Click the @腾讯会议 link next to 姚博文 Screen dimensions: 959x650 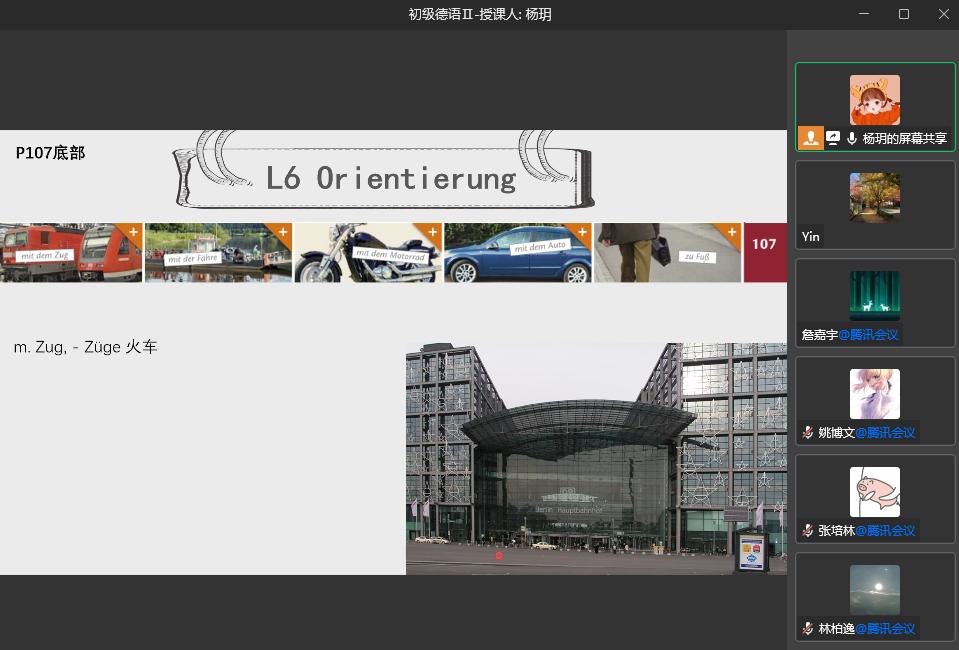point(885,433)
